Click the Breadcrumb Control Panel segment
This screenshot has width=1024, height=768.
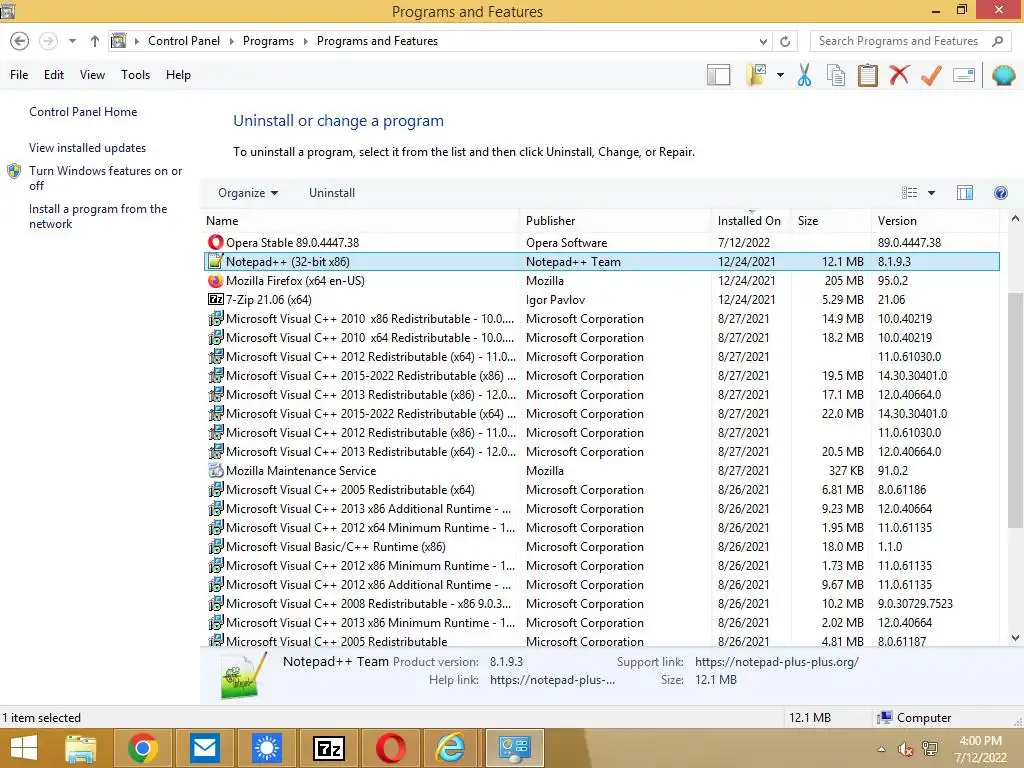[x=184, y=41]
